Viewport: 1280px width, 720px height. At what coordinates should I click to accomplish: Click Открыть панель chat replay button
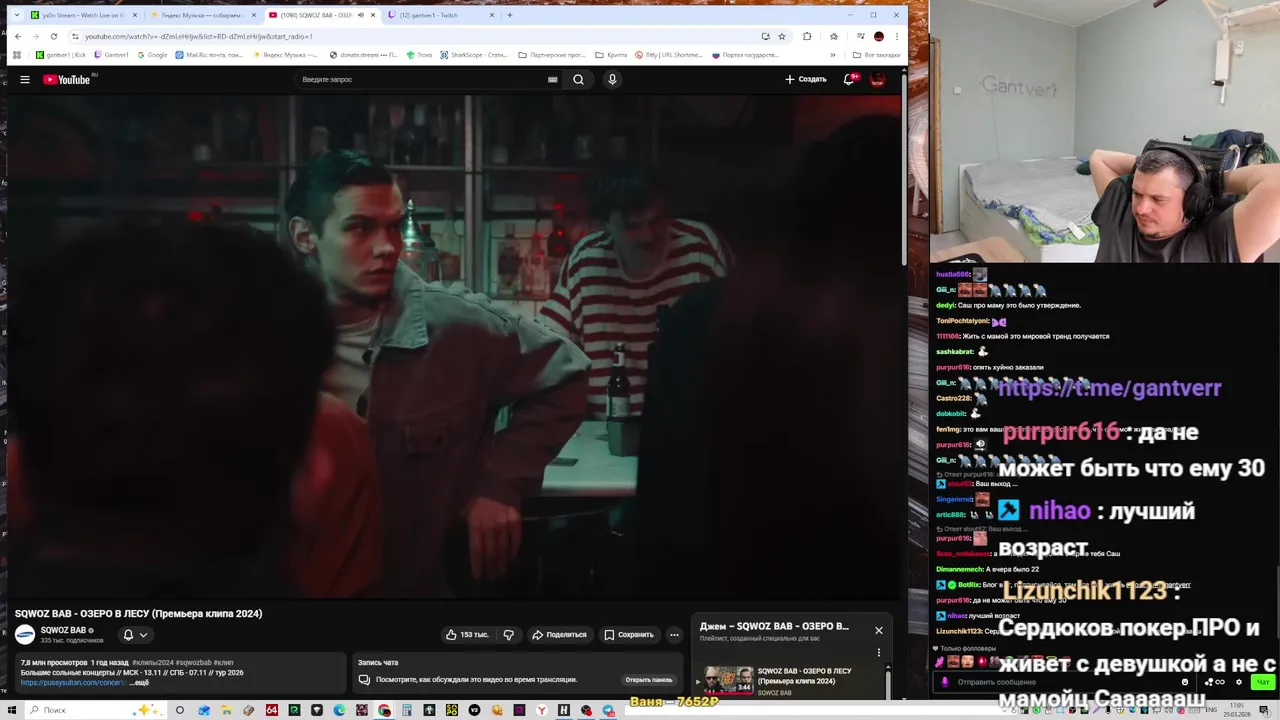coord(649,679)
